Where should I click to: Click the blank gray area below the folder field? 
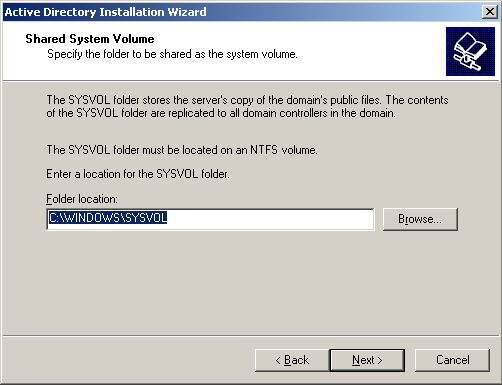point(251,283)
